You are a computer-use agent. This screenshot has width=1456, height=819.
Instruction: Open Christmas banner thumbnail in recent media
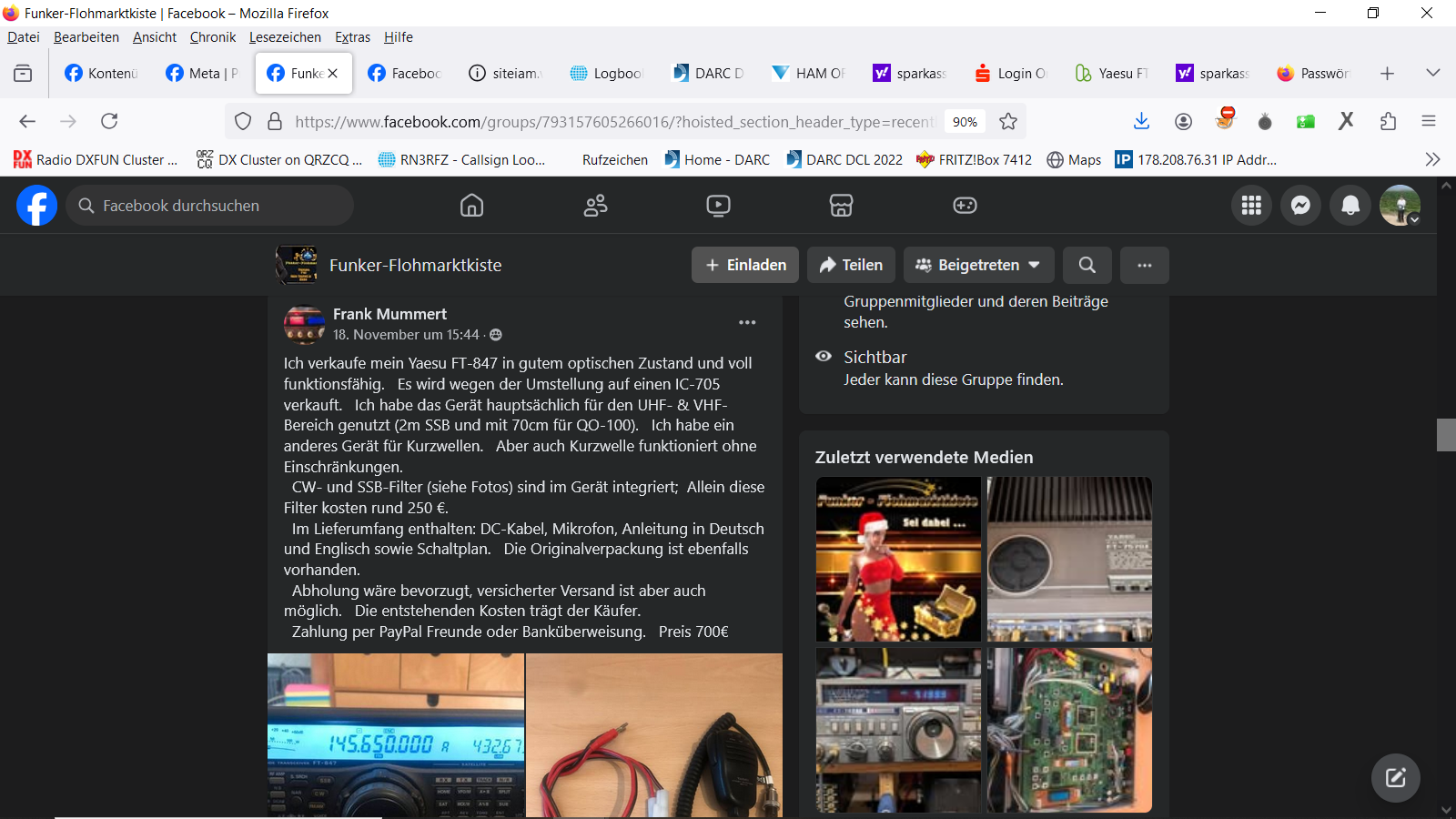[898, 559]
